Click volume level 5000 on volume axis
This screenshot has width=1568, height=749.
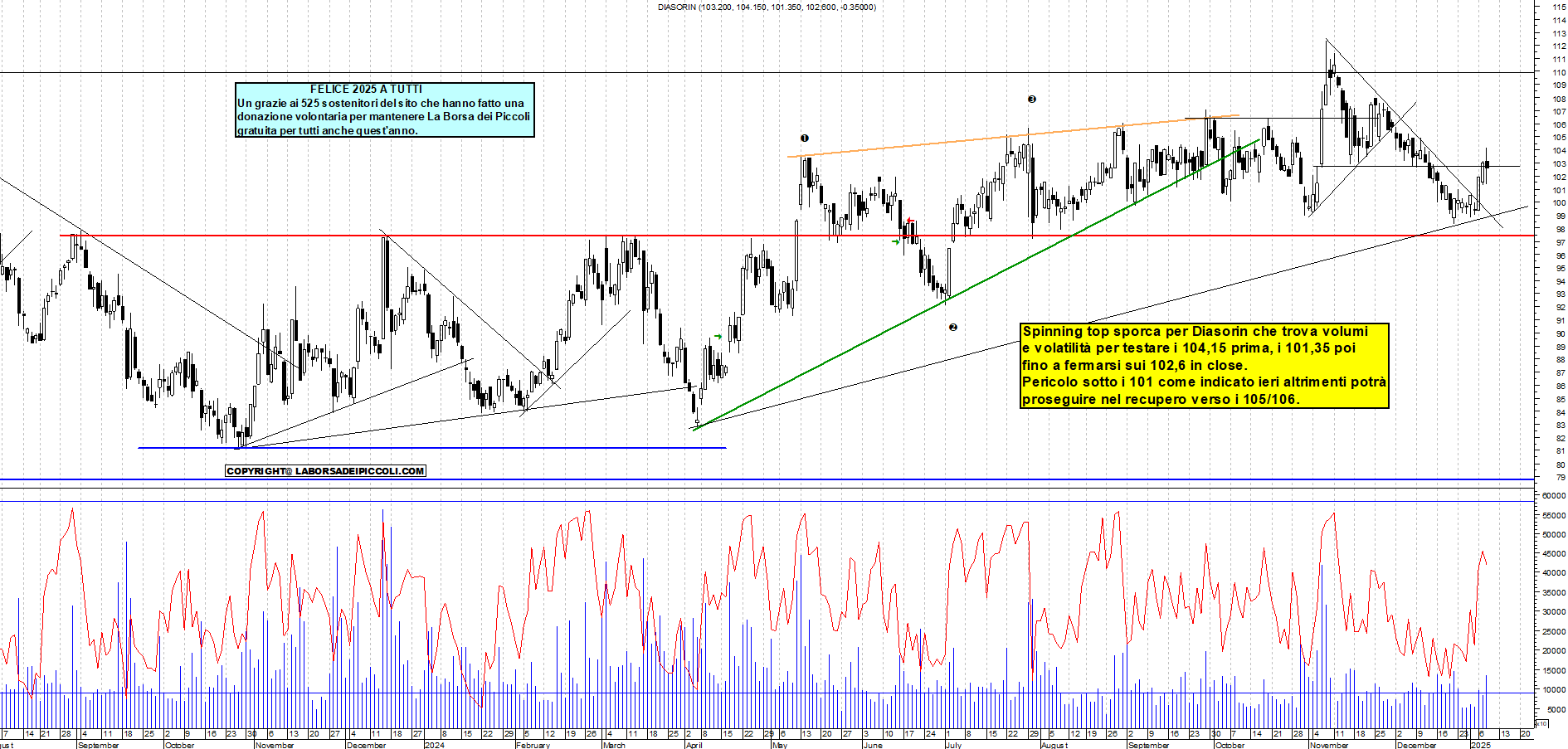(1556, 709)
